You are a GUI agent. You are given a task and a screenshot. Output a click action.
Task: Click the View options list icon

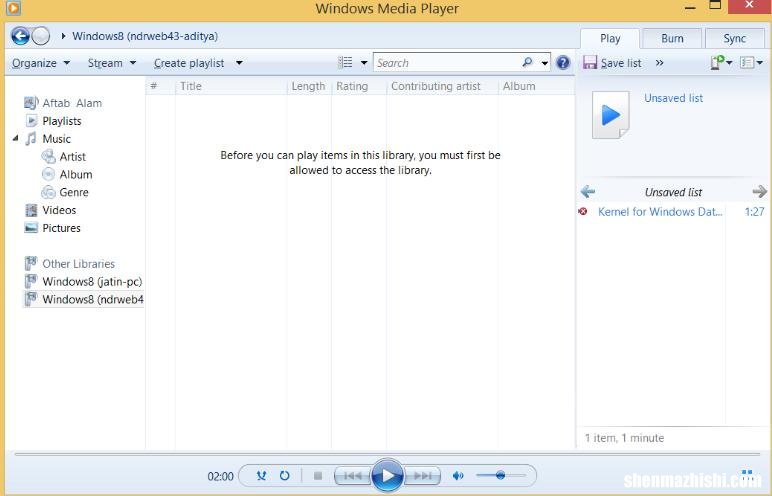coord(345,63)
